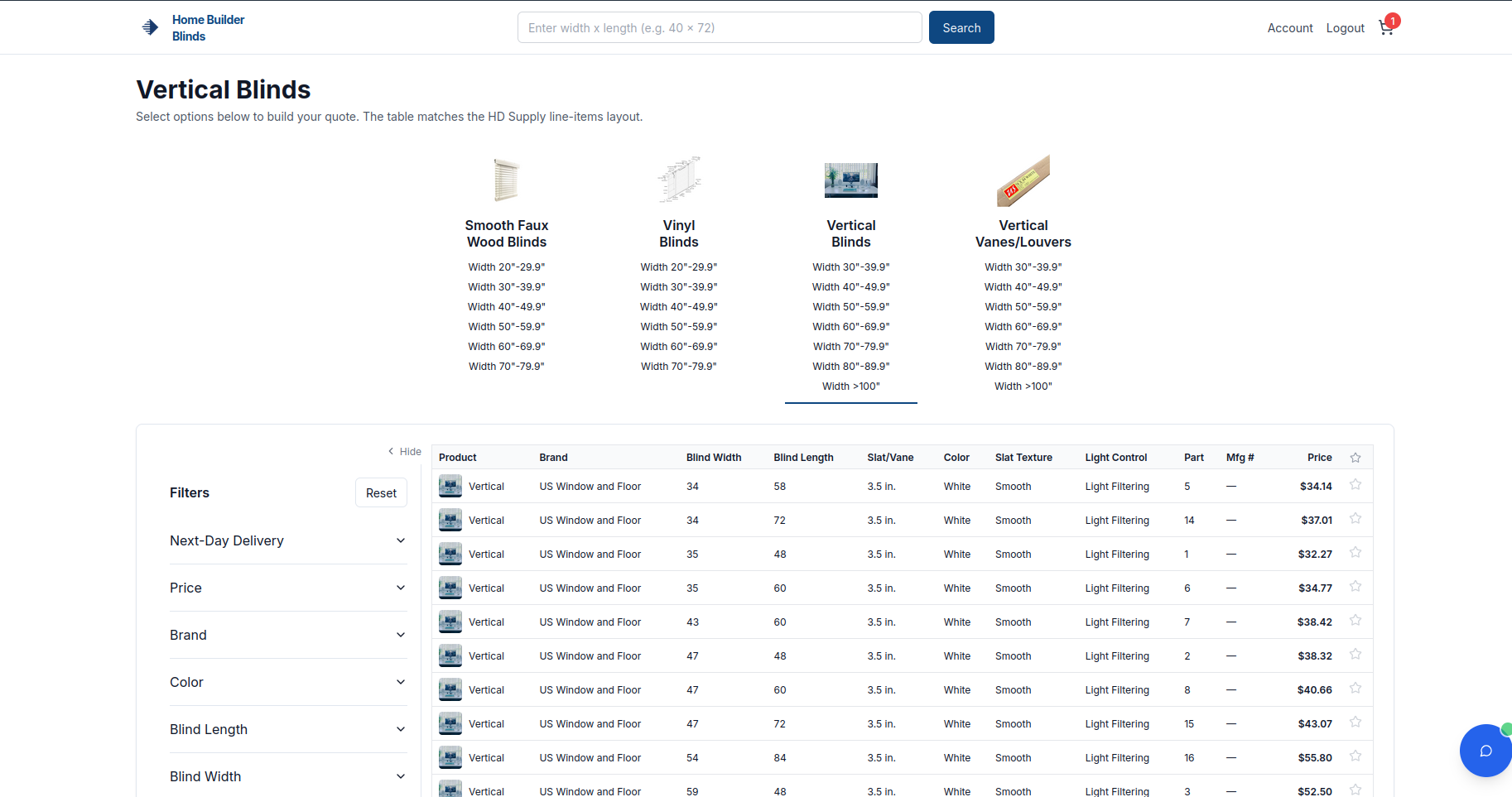1512x797 pixels.
Task: Click the star icon in the table header
Action: click(x=1356, y=457)
